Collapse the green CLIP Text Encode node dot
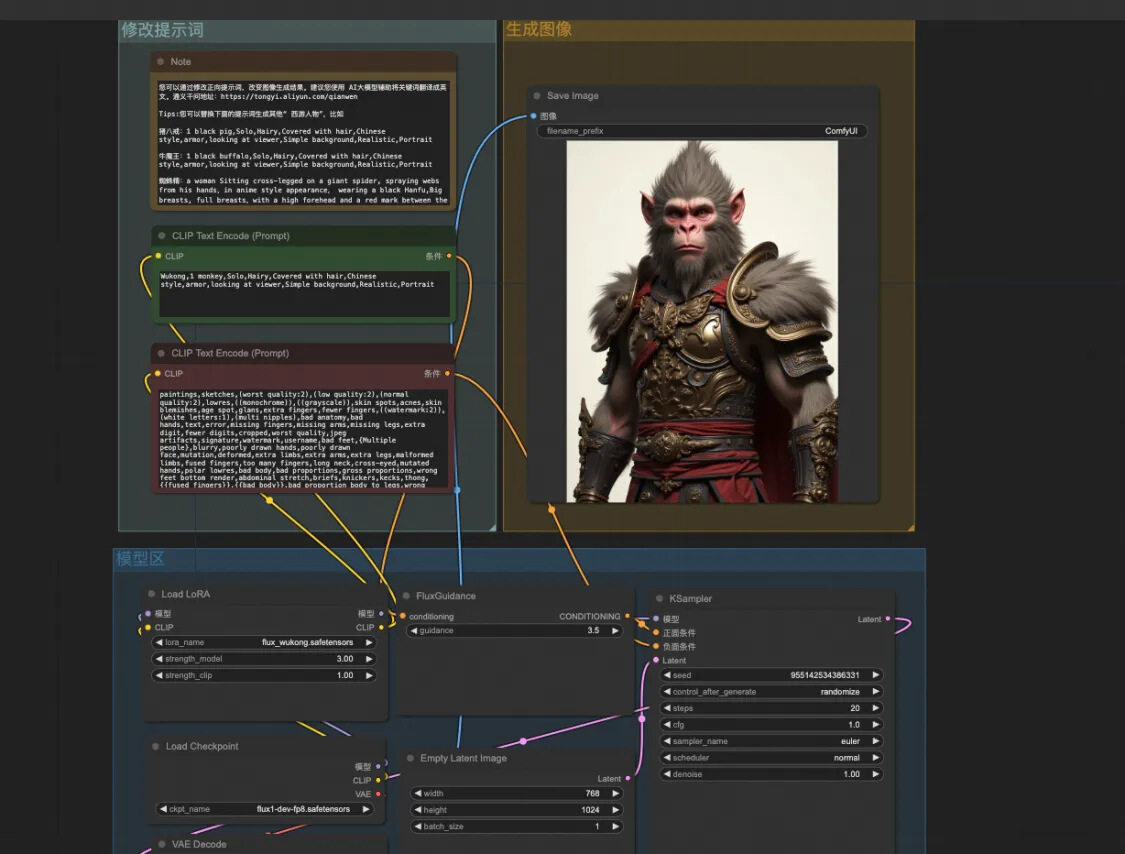Screen dimensions: 1125x854 point(161,235)
